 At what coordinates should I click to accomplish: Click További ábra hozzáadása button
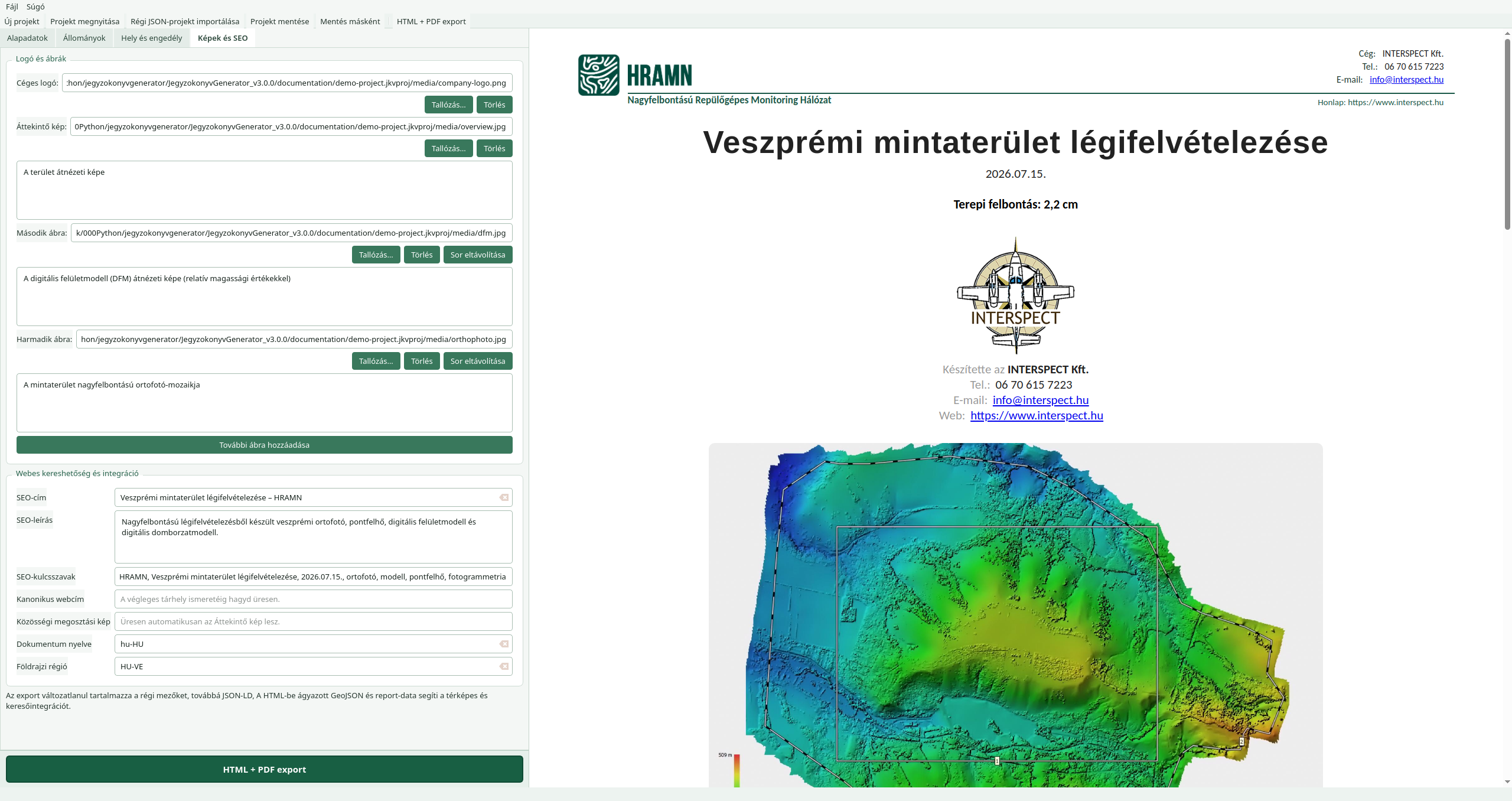264,445
